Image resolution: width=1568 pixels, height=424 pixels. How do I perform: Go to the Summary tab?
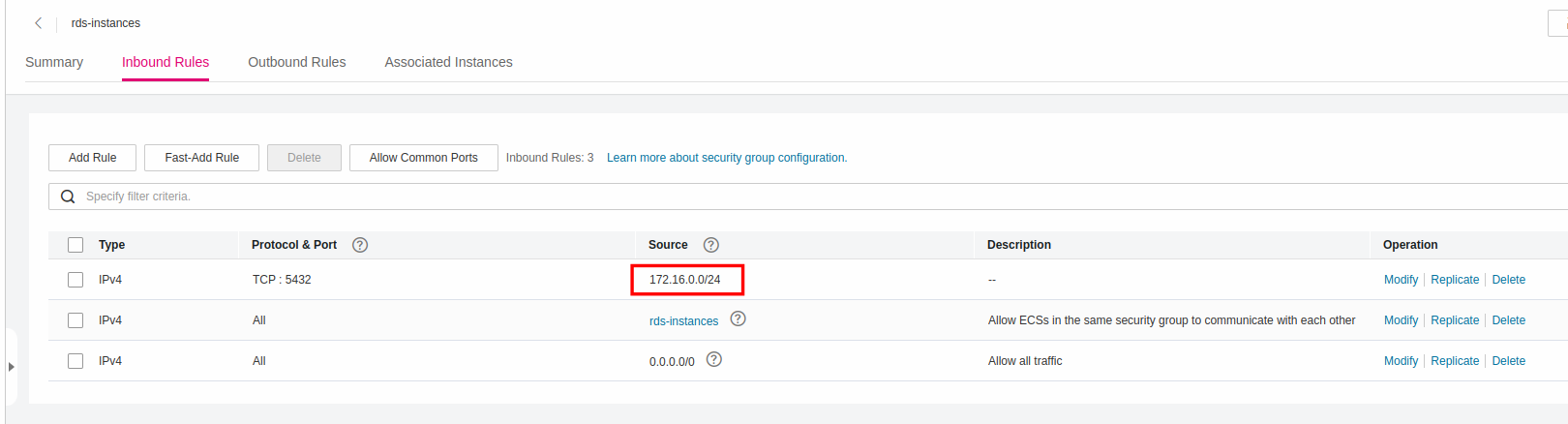tap(54, 62)
